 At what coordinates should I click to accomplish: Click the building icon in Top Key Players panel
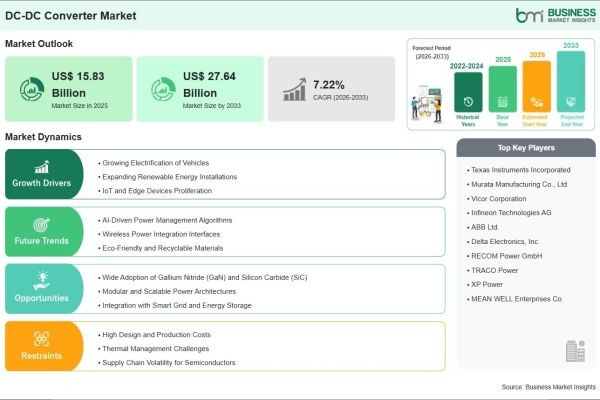(x=575, y=351)
